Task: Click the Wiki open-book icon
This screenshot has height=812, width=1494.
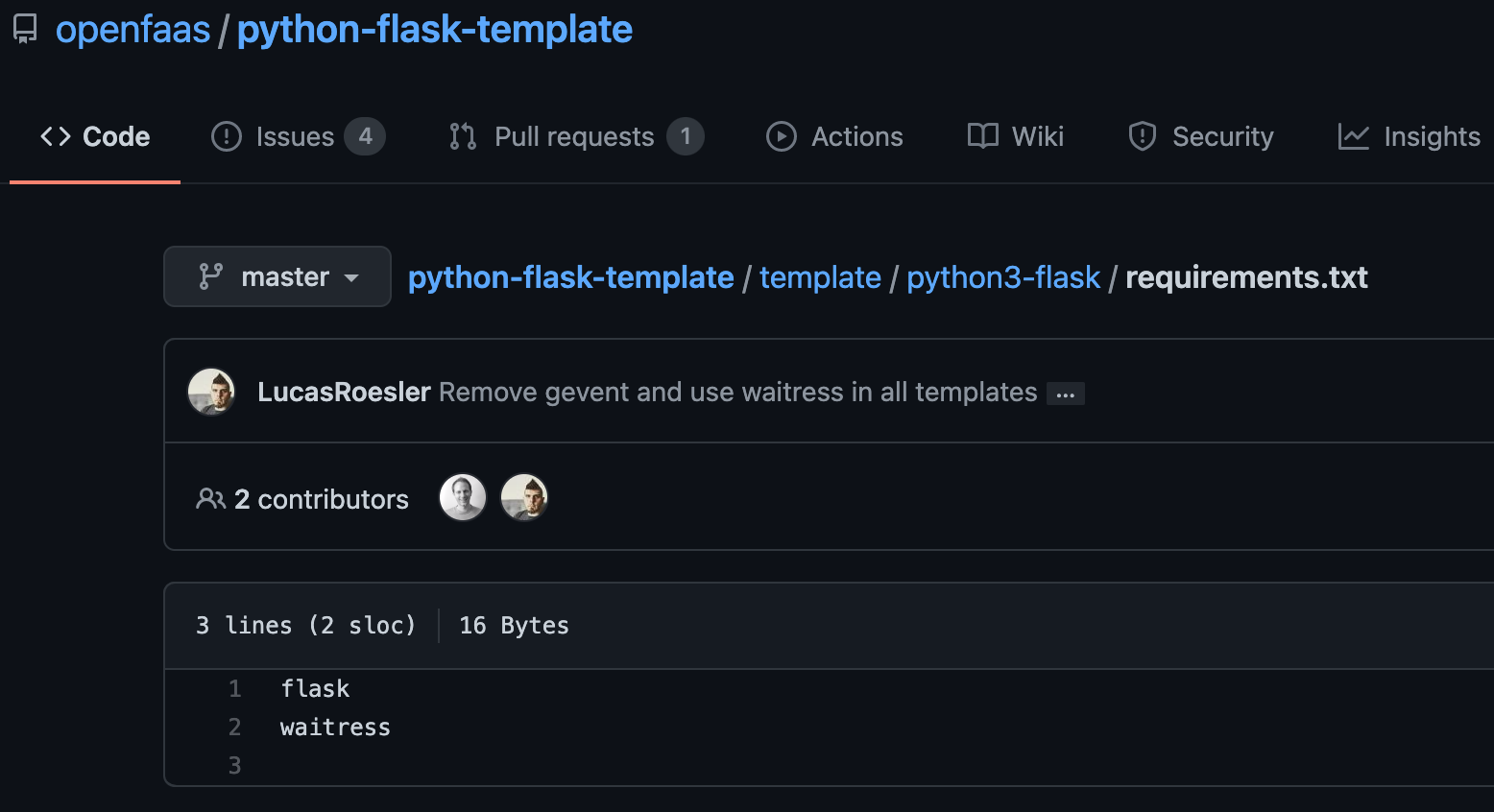Action: pyautogui.click(x=983, y=137)
